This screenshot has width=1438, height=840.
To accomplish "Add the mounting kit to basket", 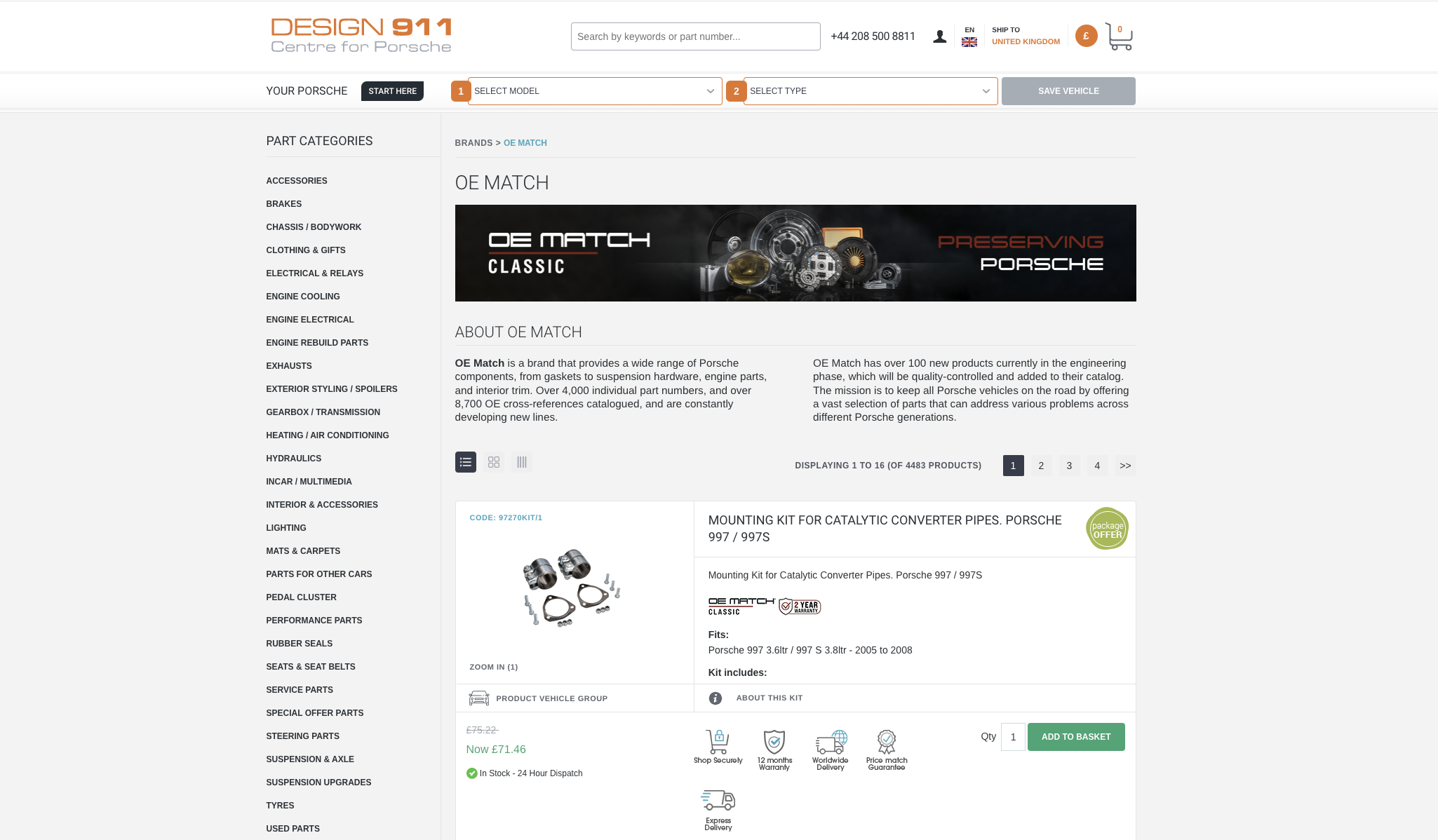I will pos(1076,737).
